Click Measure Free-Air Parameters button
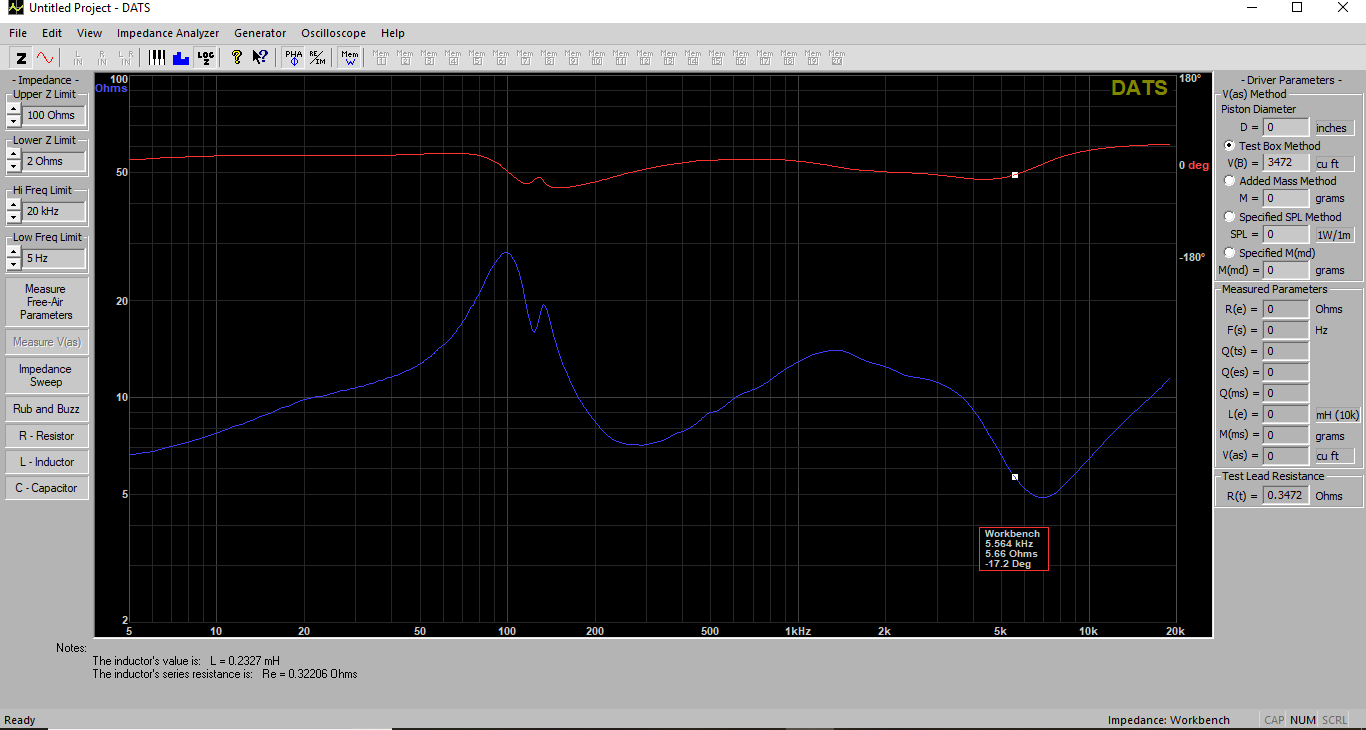This screenshot has height=730, width=1366. (46, 302)
